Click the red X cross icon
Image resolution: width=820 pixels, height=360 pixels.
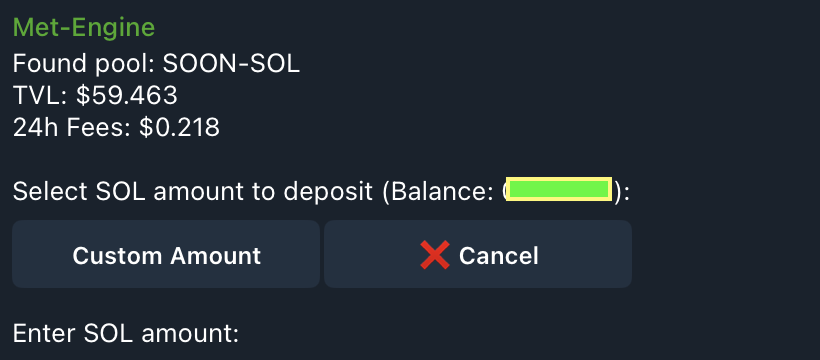tap(435, 255)
